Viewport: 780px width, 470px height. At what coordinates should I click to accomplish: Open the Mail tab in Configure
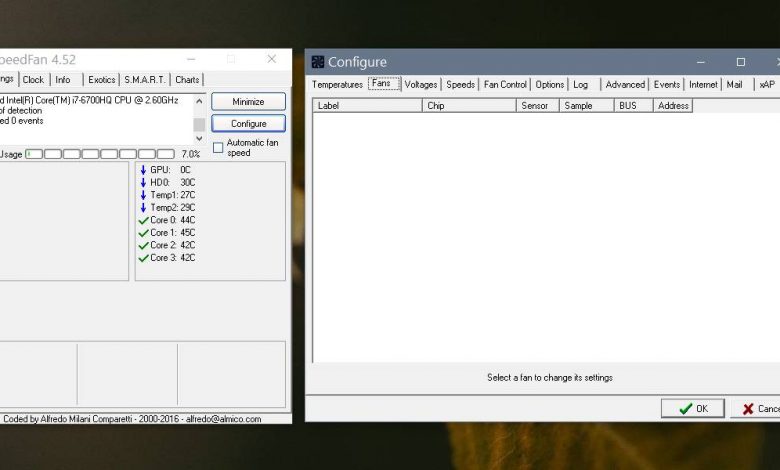734,85
